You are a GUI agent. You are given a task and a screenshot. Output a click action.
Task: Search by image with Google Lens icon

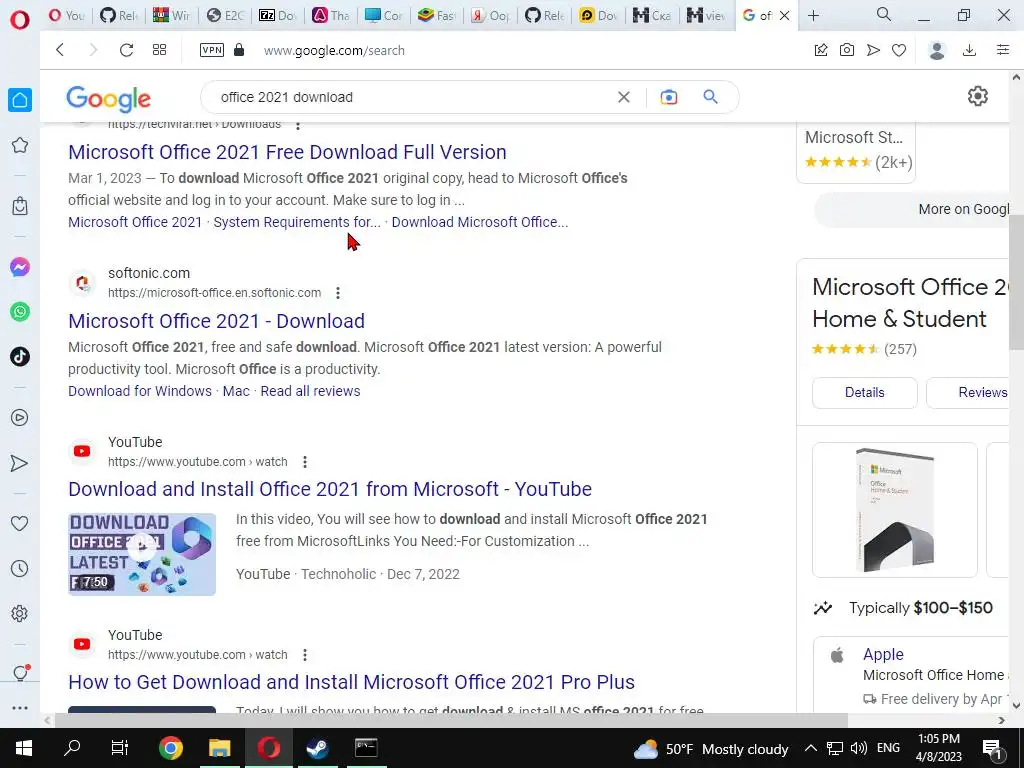tap(669, 97)
